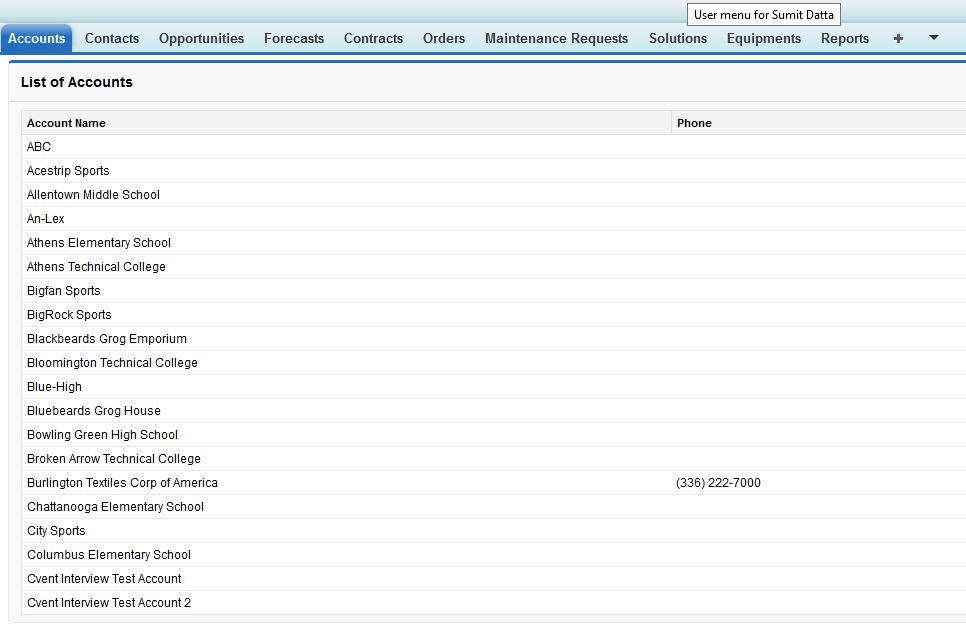Go to the Equipments tab
Image resolution: width=966 pixels, height=632 pixels.
coord(763,38)
